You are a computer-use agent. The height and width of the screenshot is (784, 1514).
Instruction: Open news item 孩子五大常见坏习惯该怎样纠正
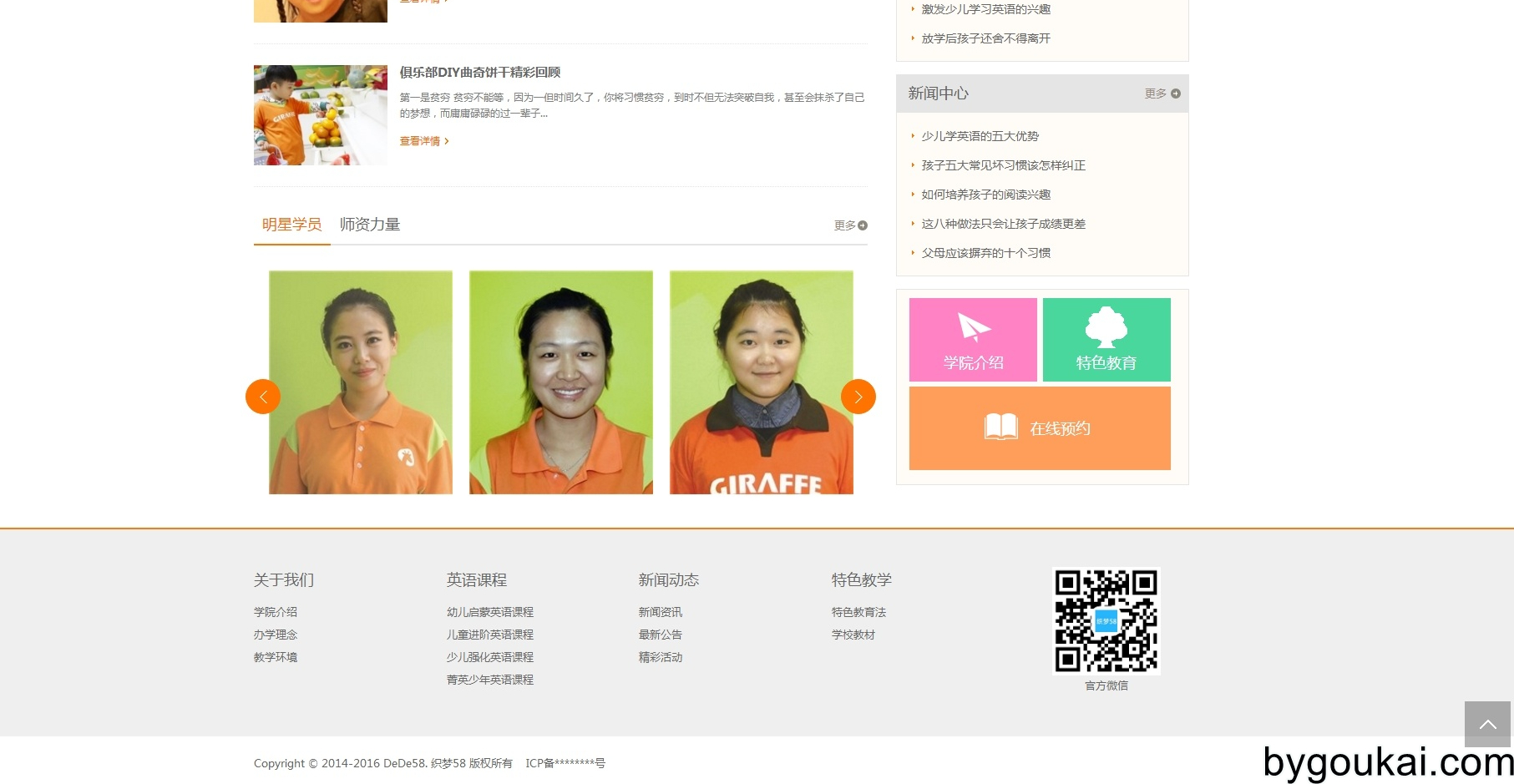[1004, 165]
